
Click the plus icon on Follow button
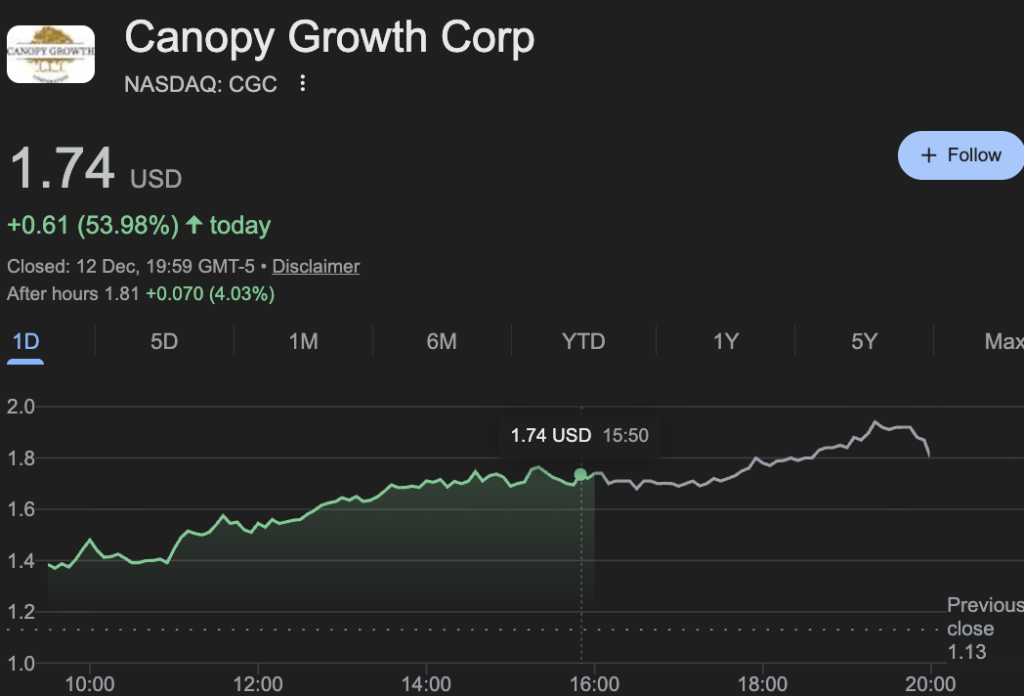pos(929,155)
